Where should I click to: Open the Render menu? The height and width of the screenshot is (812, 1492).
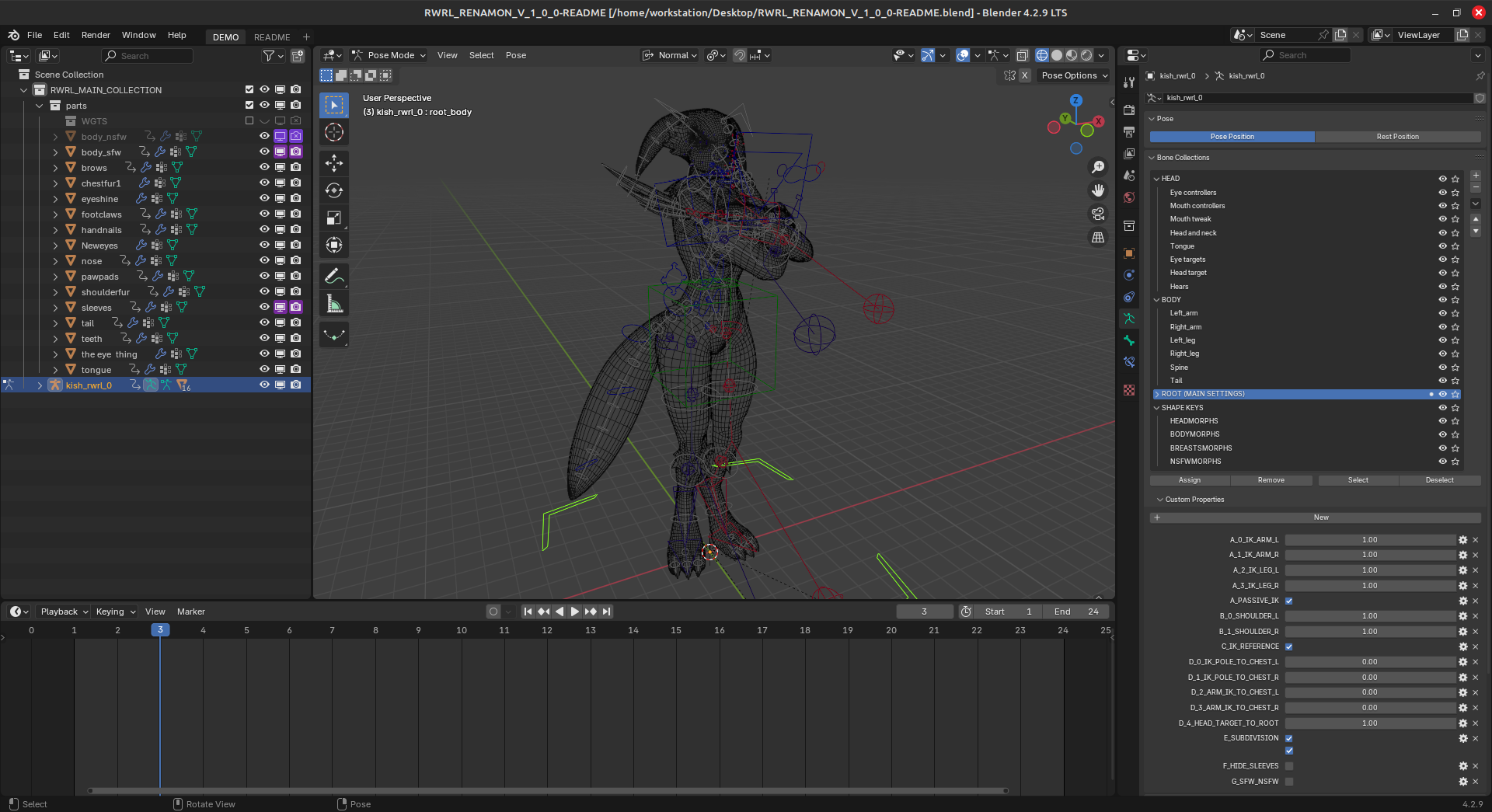pyautogui.click(x=96, y=35)
